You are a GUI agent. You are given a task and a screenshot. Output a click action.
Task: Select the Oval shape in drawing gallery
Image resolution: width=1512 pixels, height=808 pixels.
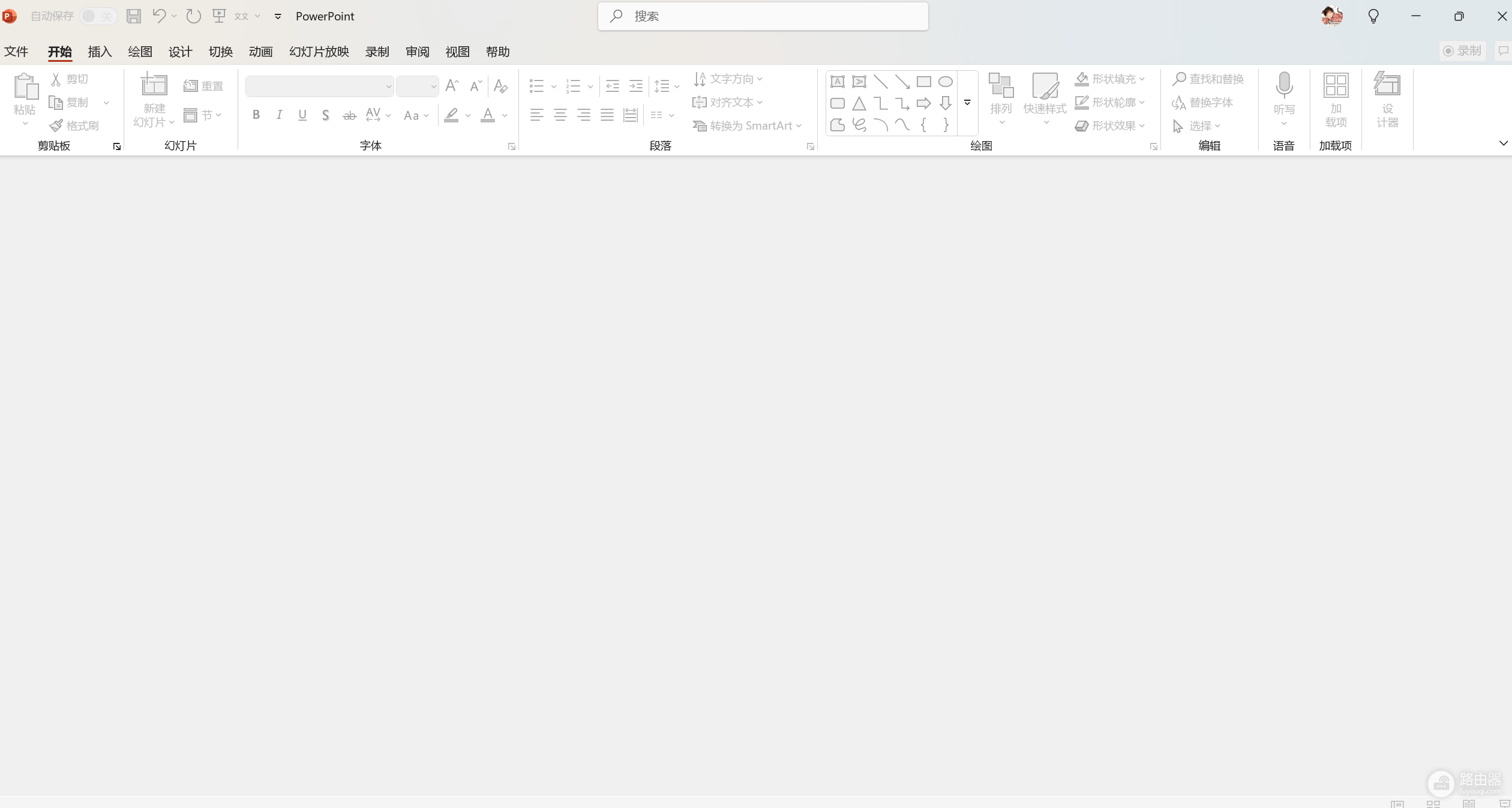pos(946,82)
